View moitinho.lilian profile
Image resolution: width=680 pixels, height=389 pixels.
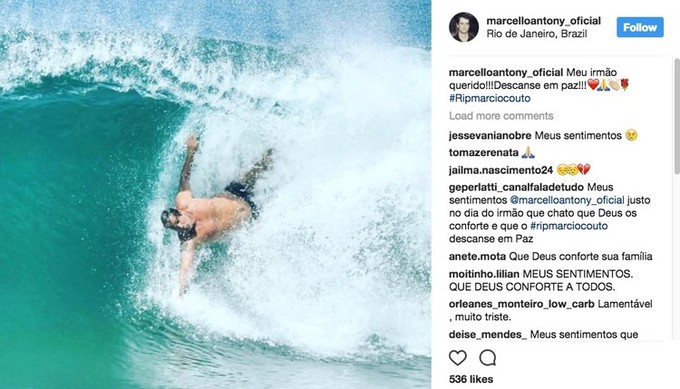[x=484, y=274]
